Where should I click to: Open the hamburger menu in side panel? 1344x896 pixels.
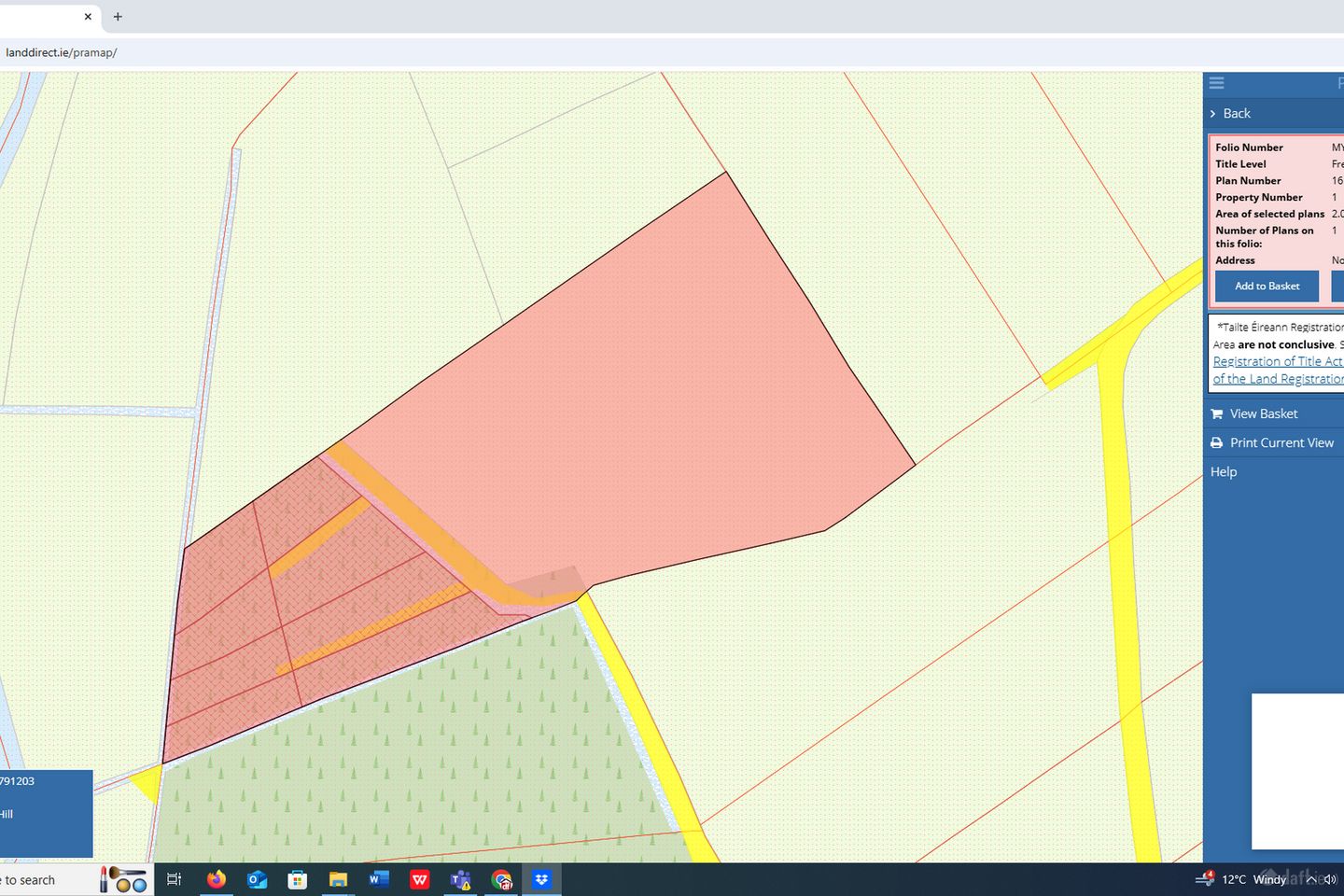[x=1216, y=83]
